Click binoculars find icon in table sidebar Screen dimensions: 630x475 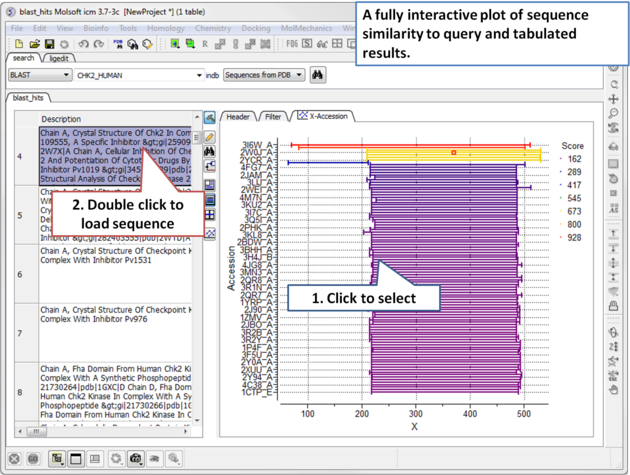[x=210, y=152]
